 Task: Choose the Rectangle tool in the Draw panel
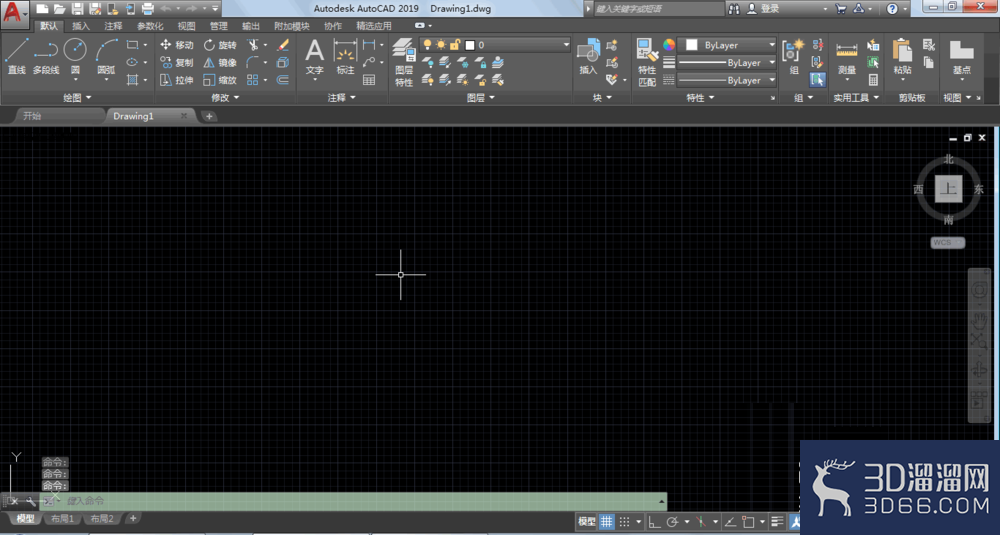(132, 45)
